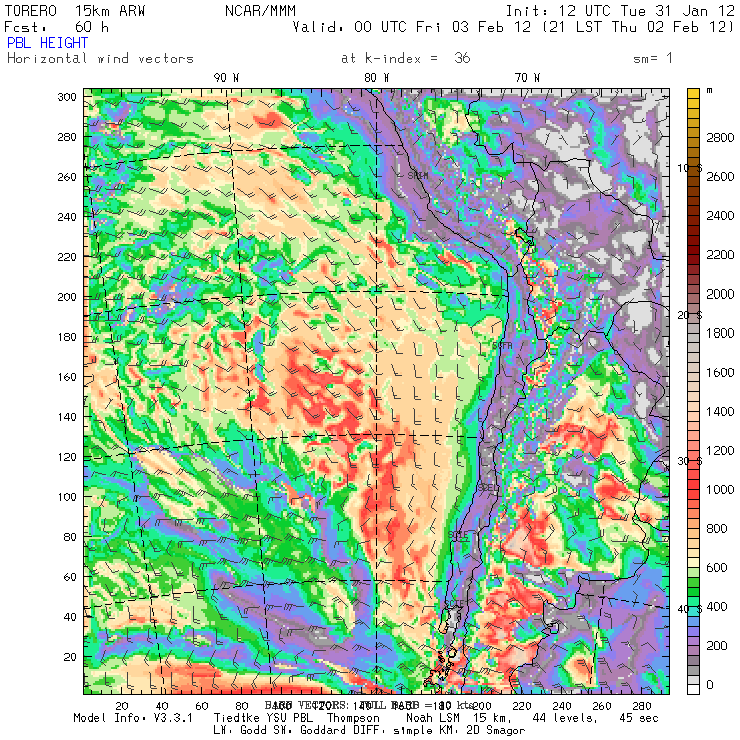Click the 'Model Info: V3.3.1' text
The image size is (740, 740).
[x=133, y=718]
